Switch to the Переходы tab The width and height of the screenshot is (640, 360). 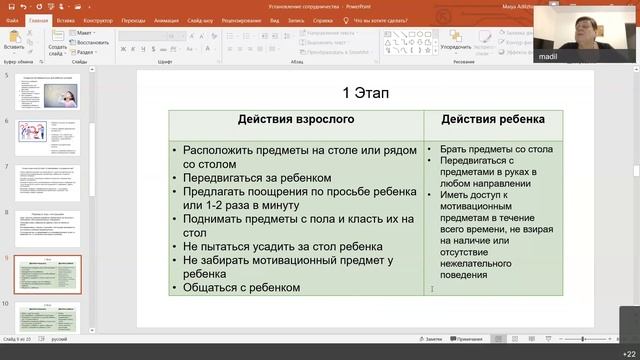pyautogui.click(x=133, y=20)
